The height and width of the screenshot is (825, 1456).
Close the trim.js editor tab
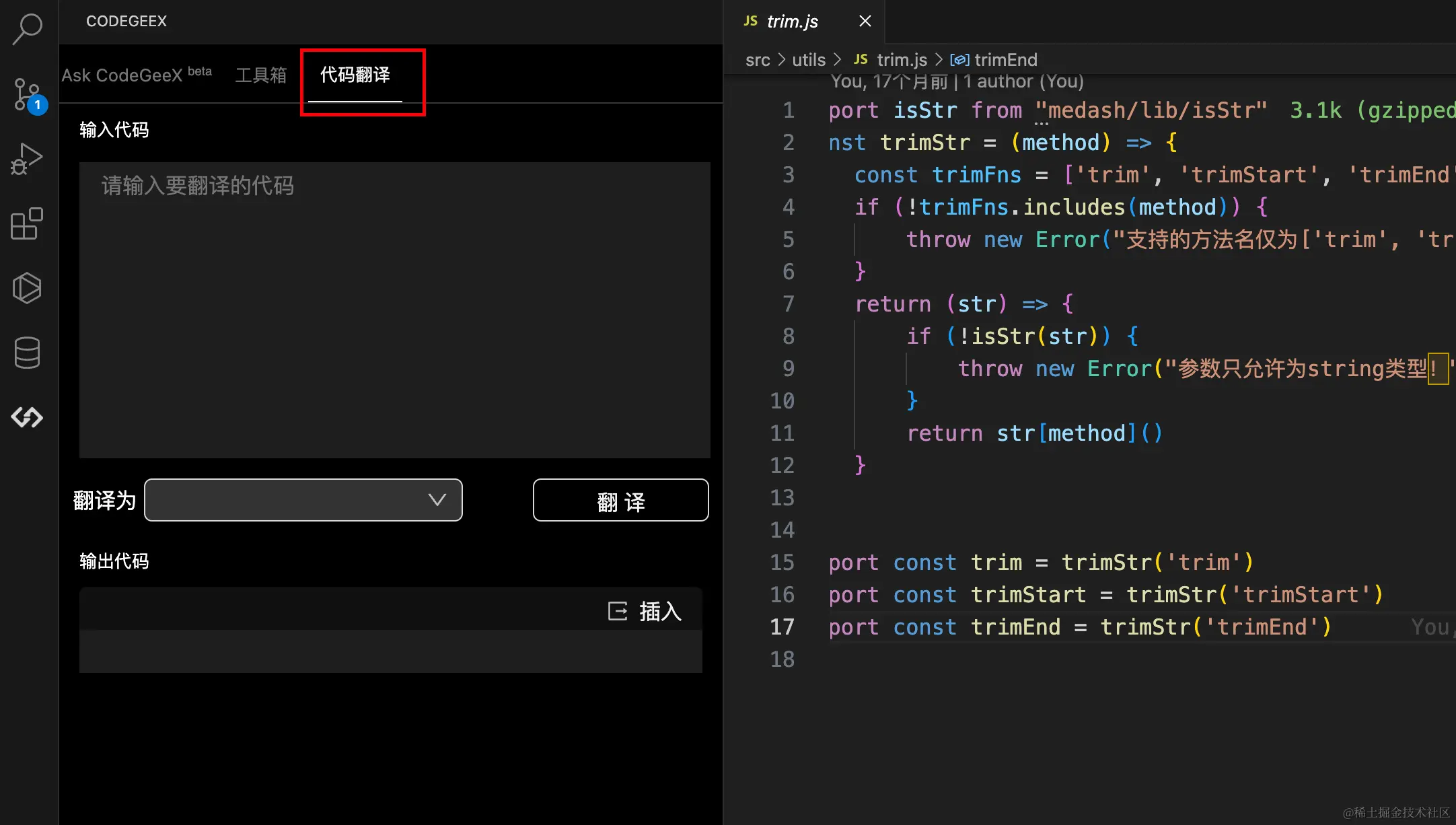[x=865, y=22]
